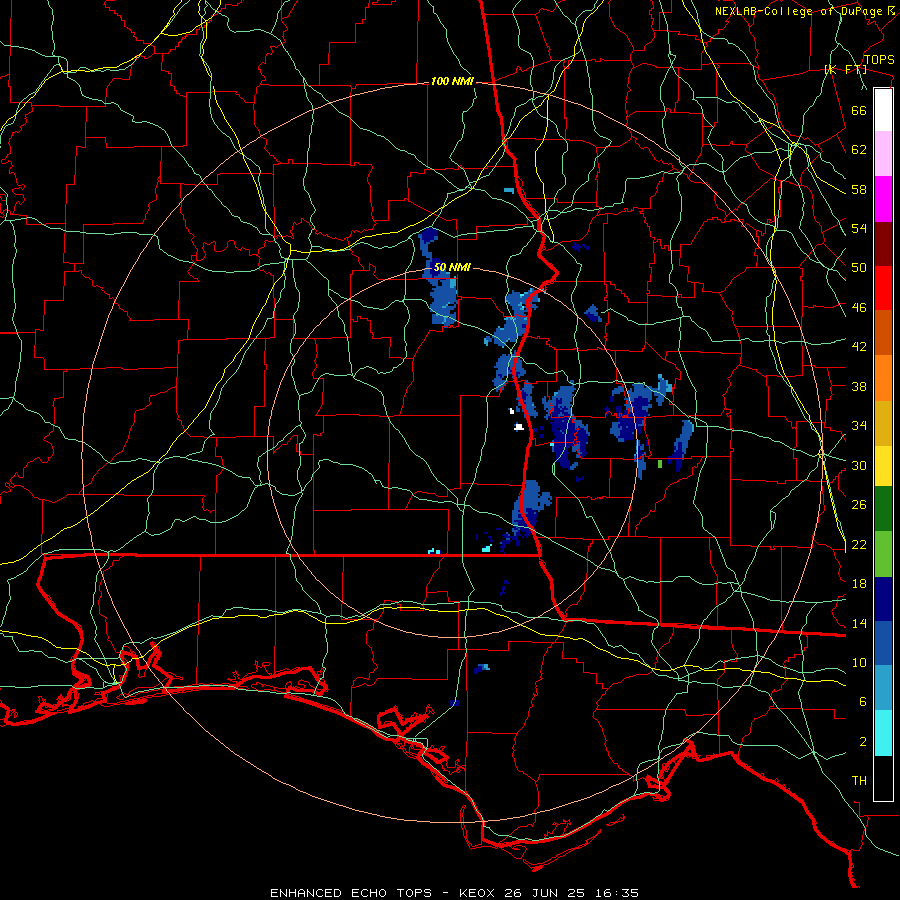Click the legend value '42'
Screen dimensions: 900x900
(859, 347)
